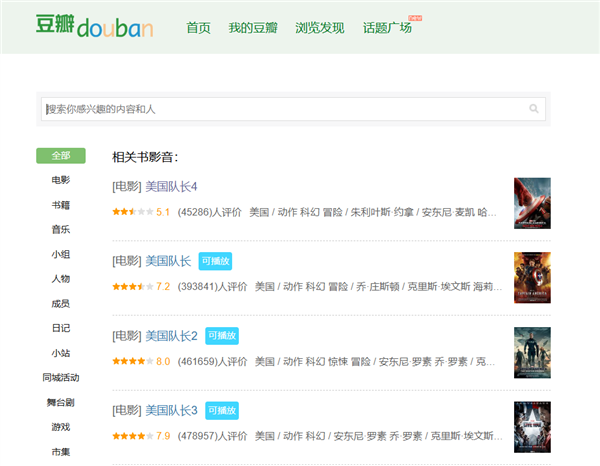Open the 美国队长4 poster thumbnail

(532, 203)
